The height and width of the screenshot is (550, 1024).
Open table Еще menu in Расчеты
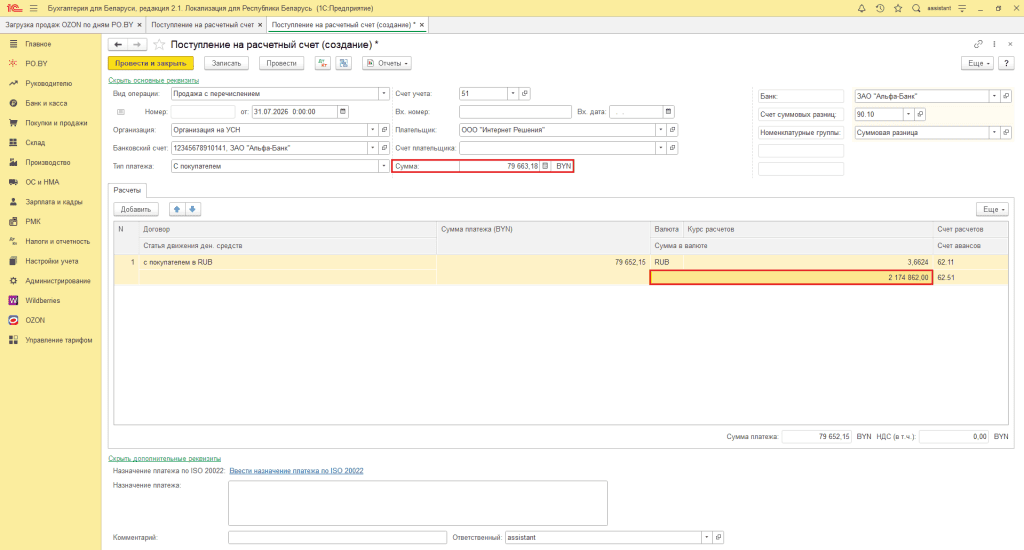[992, 210]
